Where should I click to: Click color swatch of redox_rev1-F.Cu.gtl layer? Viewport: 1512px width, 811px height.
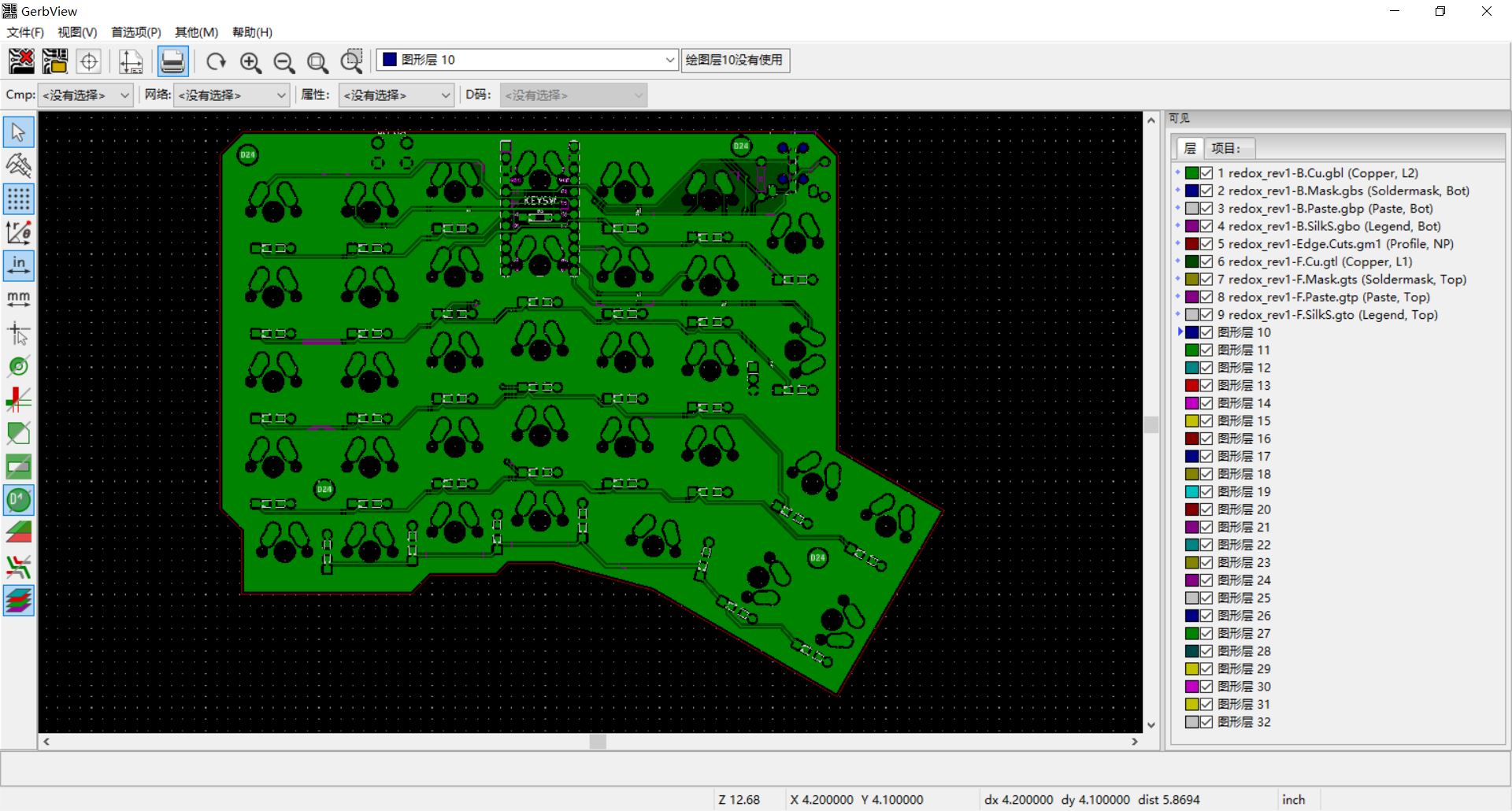1191,261
